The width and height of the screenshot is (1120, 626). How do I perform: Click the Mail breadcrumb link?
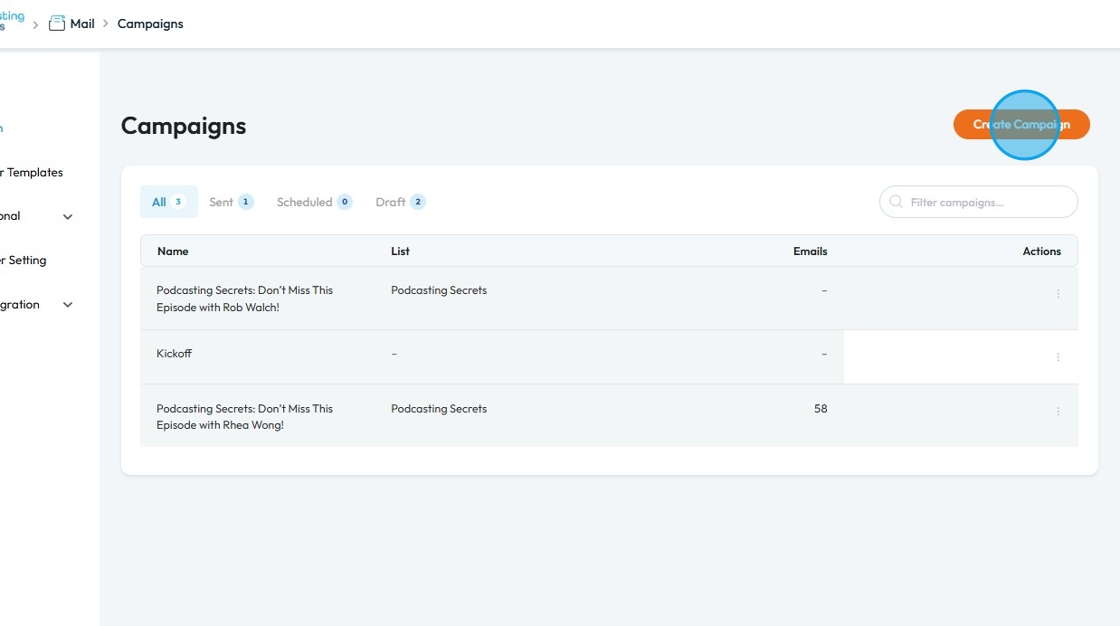click(x=82, y=24)
